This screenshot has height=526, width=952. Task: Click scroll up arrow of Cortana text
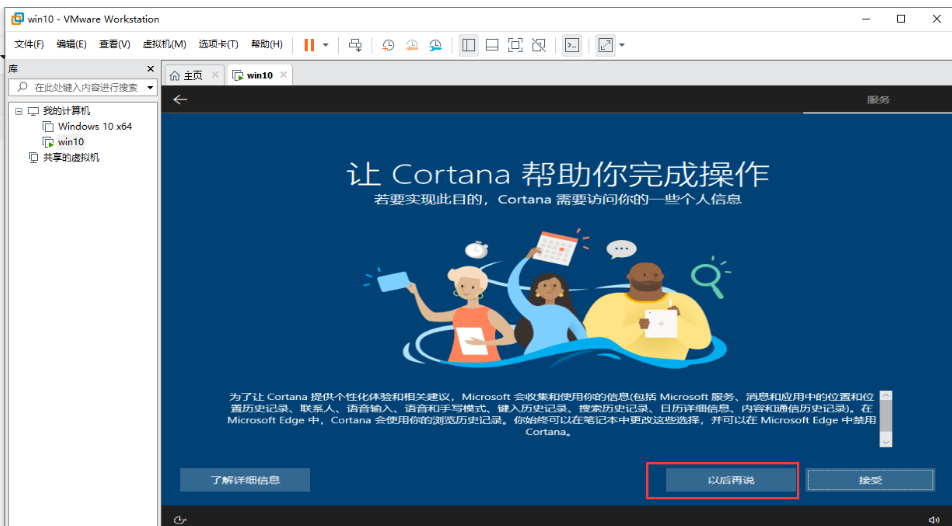[x=885, y=396]
